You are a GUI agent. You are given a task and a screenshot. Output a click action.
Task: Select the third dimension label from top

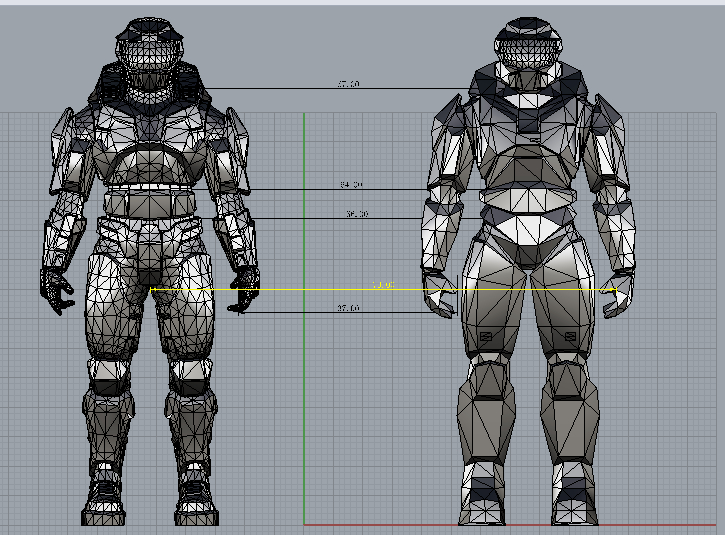[x=357, y=214]
